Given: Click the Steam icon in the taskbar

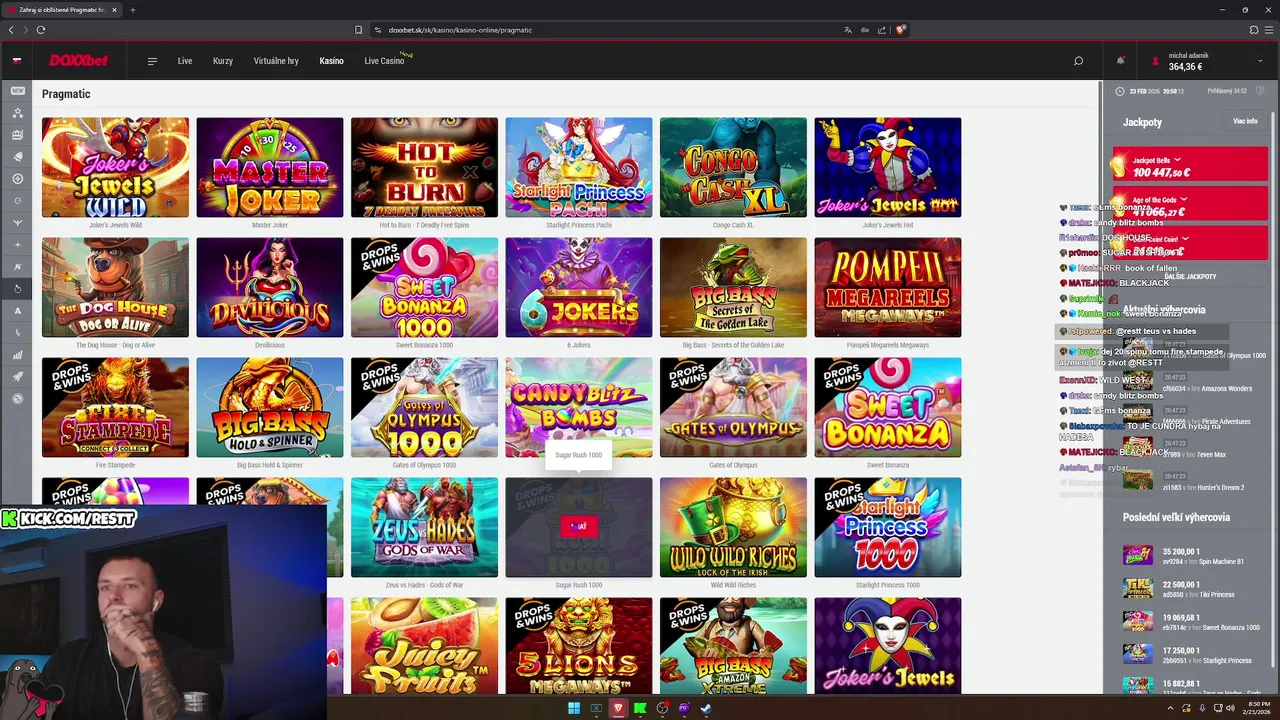Looking at the screenshot, I should (706, 708).
